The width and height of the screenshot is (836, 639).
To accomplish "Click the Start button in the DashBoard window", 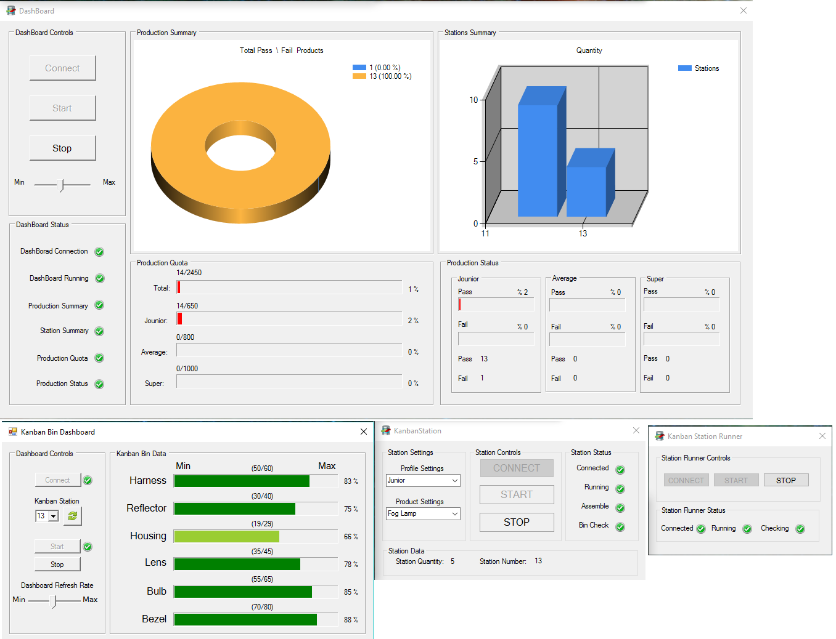I will click(x=62, y=108).
